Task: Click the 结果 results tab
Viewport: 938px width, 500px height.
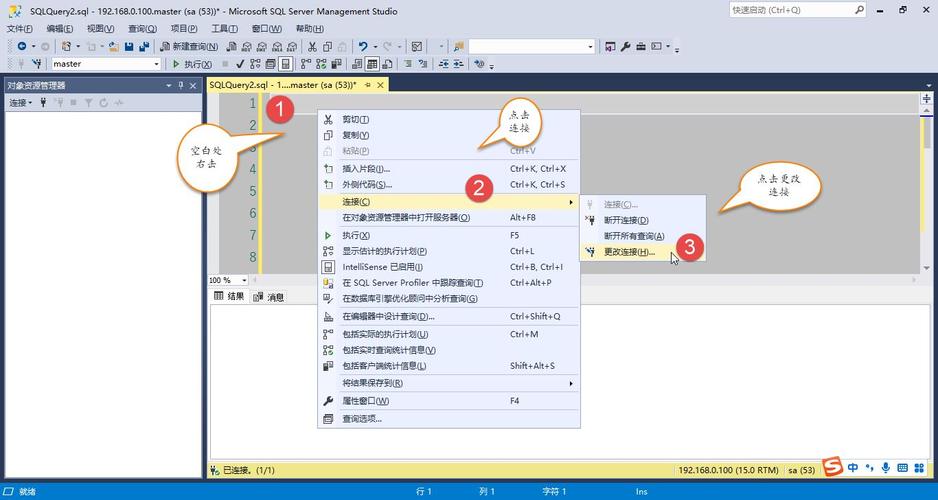Action: [x=229, y=297]
